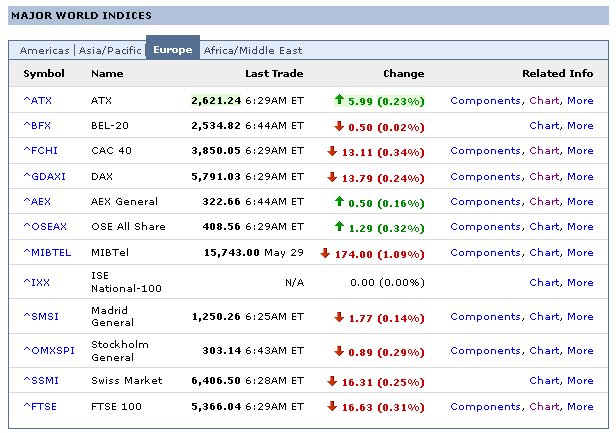
Task: Open the Asia/Pacific tab
Action: pyautogui.click(x=110, y=50)
